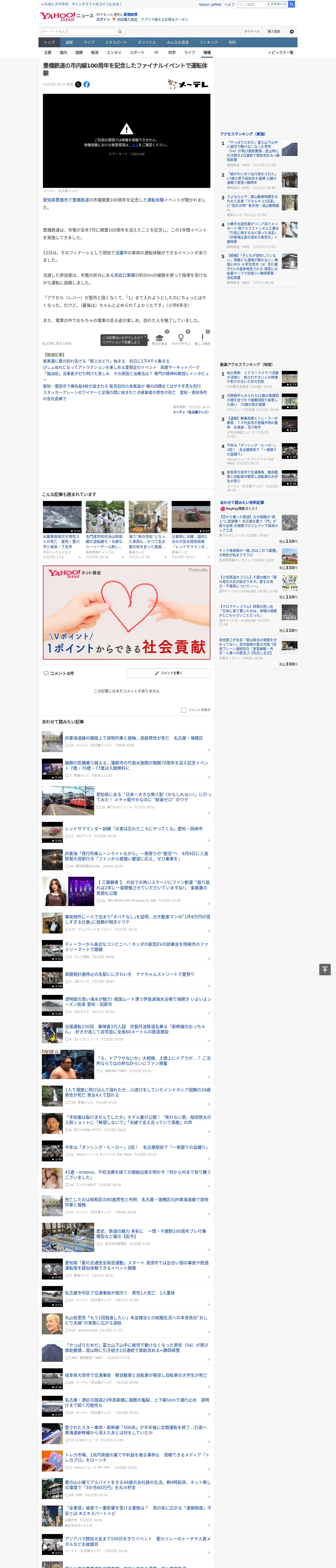Open the 再開発計画停止の名駅ににぎわいを article

click(x=130, y=974)
